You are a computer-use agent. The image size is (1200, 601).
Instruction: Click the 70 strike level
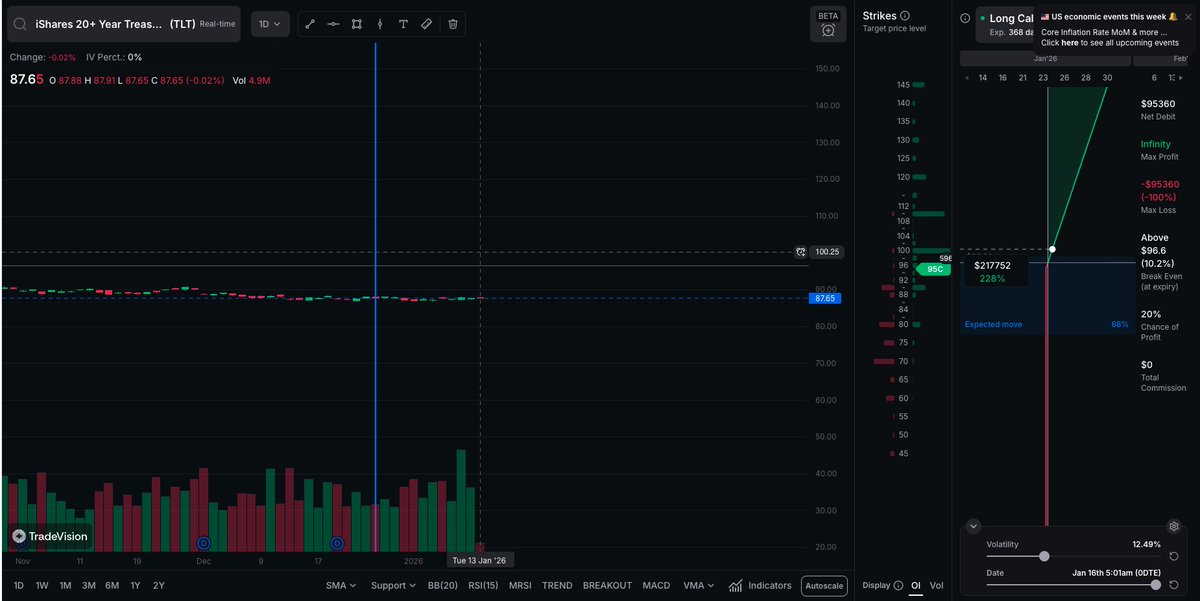coord(903,361)
